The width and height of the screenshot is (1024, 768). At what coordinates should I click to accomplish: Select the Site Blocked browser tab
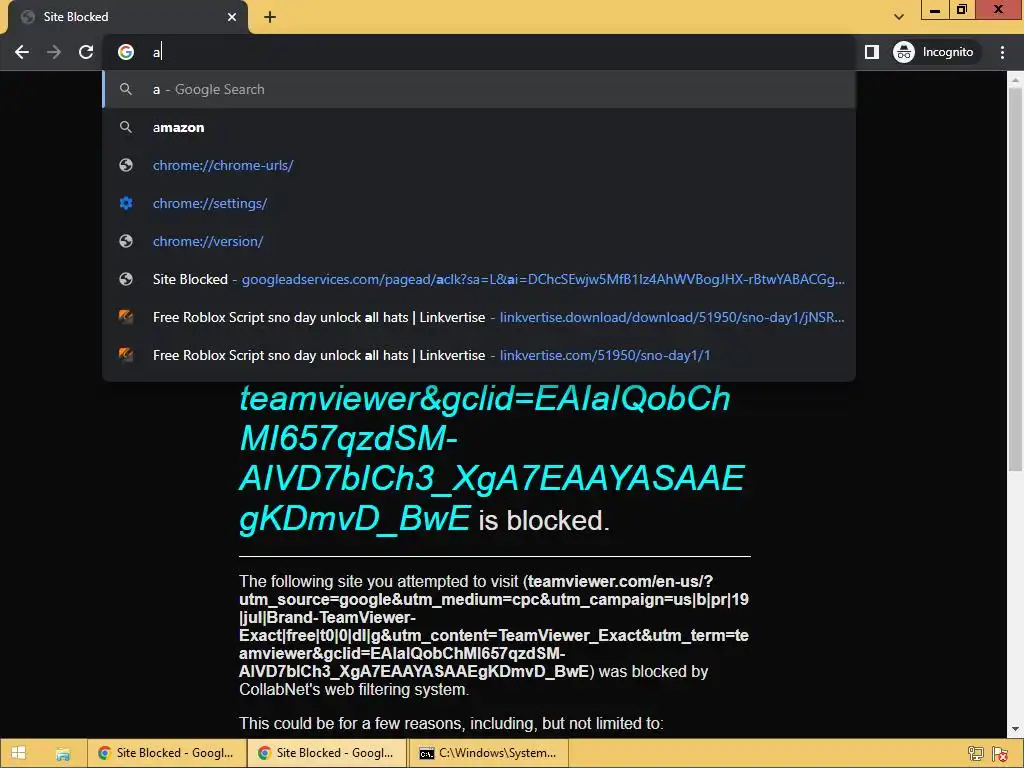point(128,18)
